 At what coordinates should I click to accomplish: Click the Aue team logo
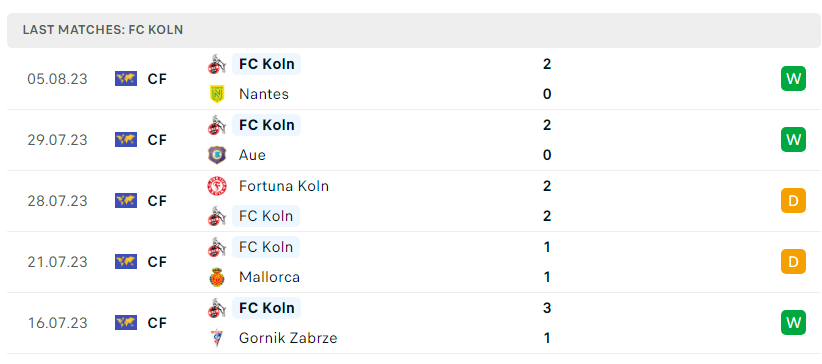point(217,155)
